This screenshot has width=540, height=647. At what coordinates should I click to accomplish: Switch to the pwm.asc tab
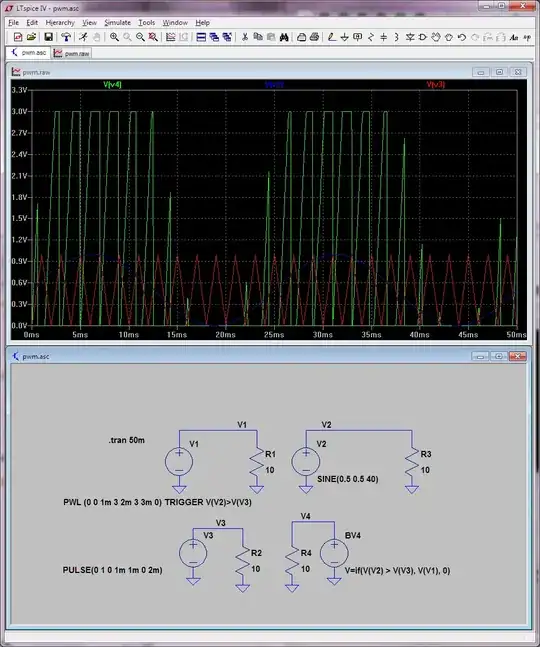click(28, 53)
